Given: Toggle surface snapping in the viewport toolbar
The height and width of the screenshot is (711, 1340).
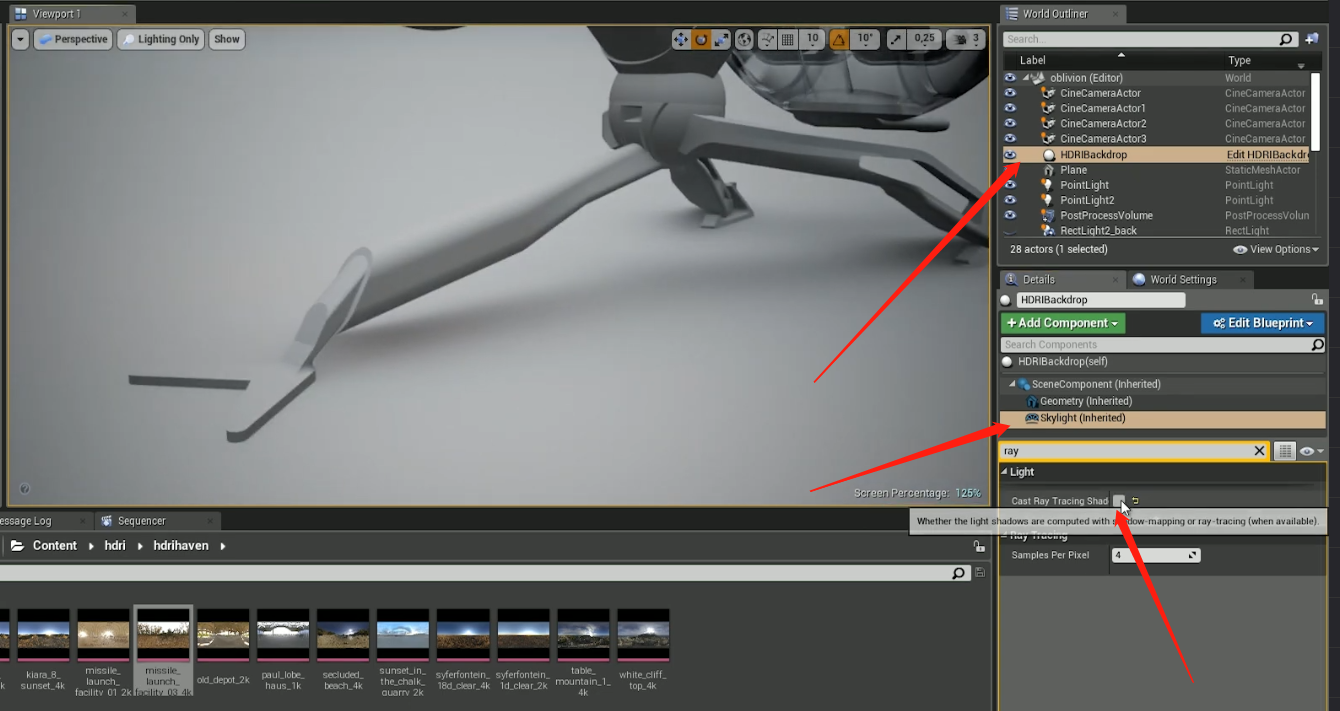Looking at the screenshot, I should tap(767, 39).
